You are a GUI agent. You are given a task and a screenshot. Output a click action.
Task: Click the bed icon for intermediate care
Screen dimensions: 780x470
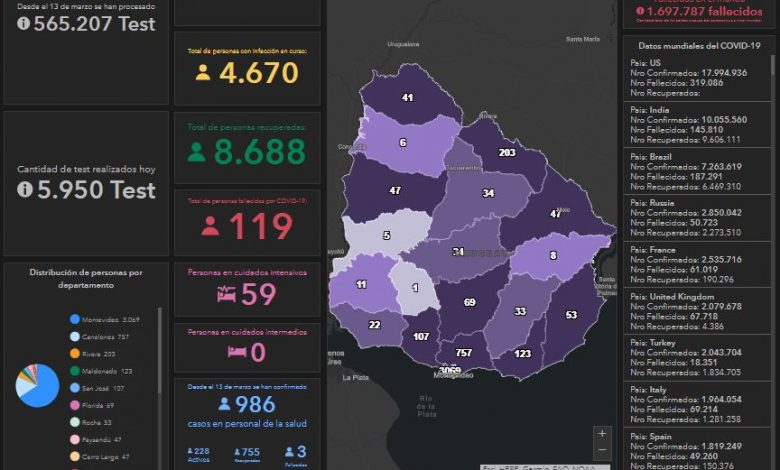pyautogui.click(x=237, y=352)
